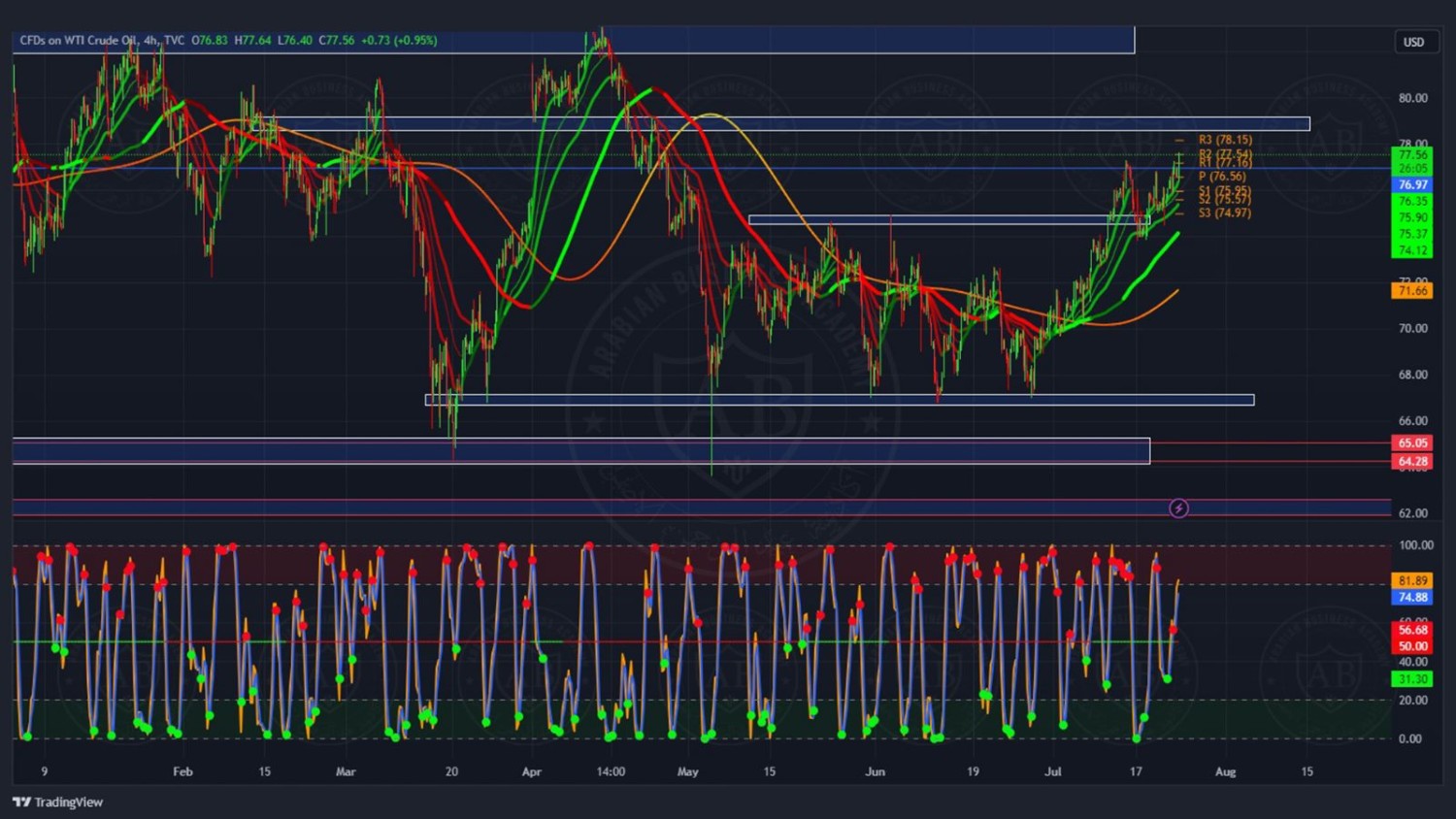The width and height of the screenshot is (1456, 819).
Task: Click the Aug label on time axis
Action: [1225, 771]
